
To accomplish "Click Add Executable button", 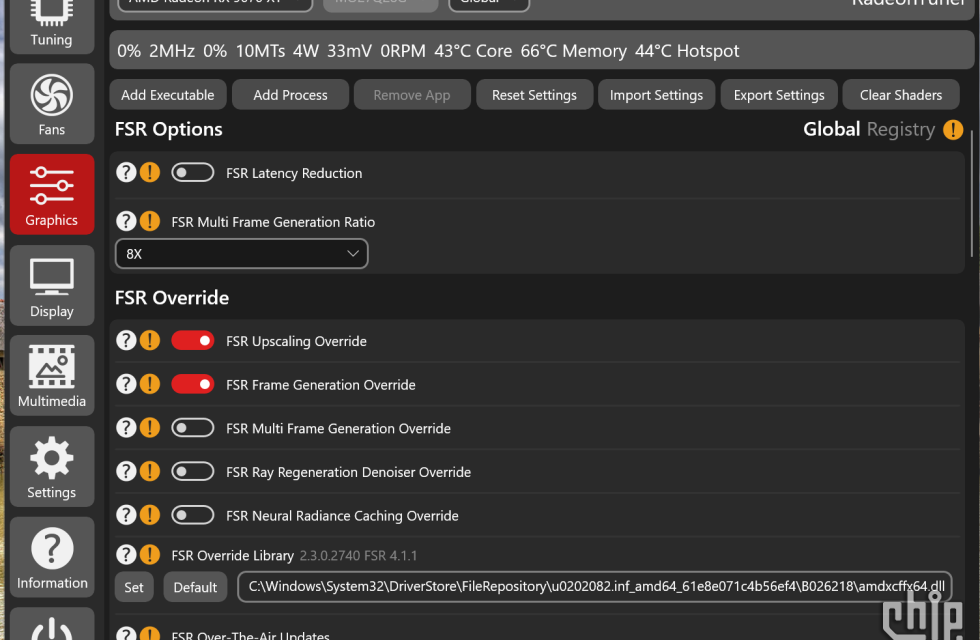I will coord(168,95).
